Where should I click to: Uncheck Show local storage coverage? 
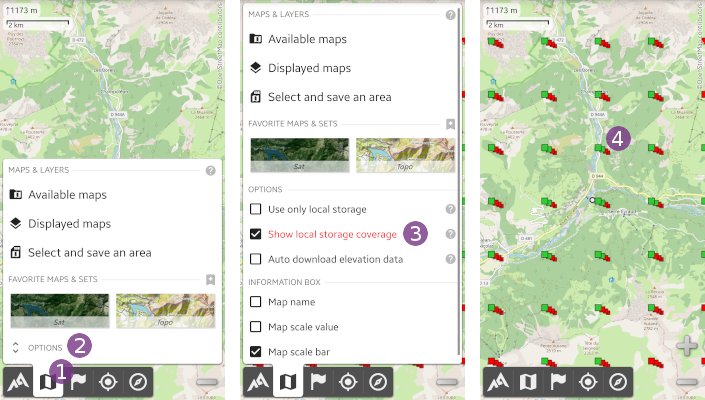[256, 234]
